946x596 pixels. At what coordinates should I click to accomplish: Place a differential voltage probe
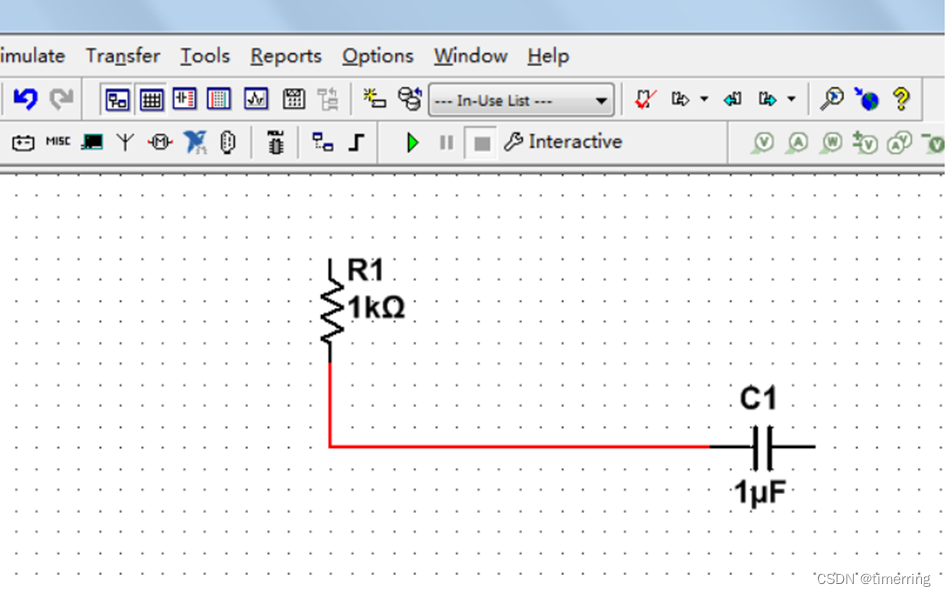click(x=865, y=143)
